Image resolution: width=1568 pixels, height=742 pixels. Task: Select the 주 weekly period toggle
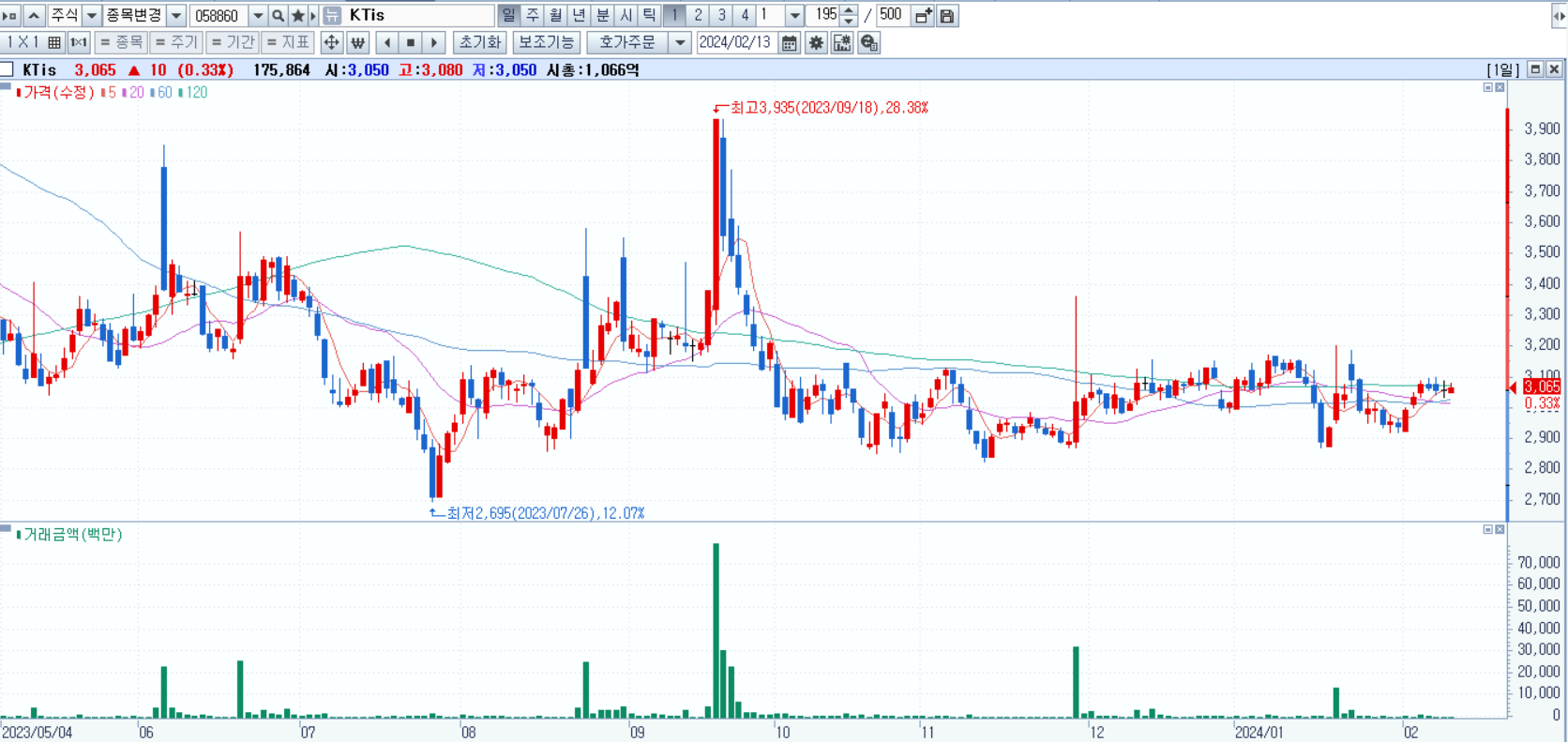tap(533, 16)
